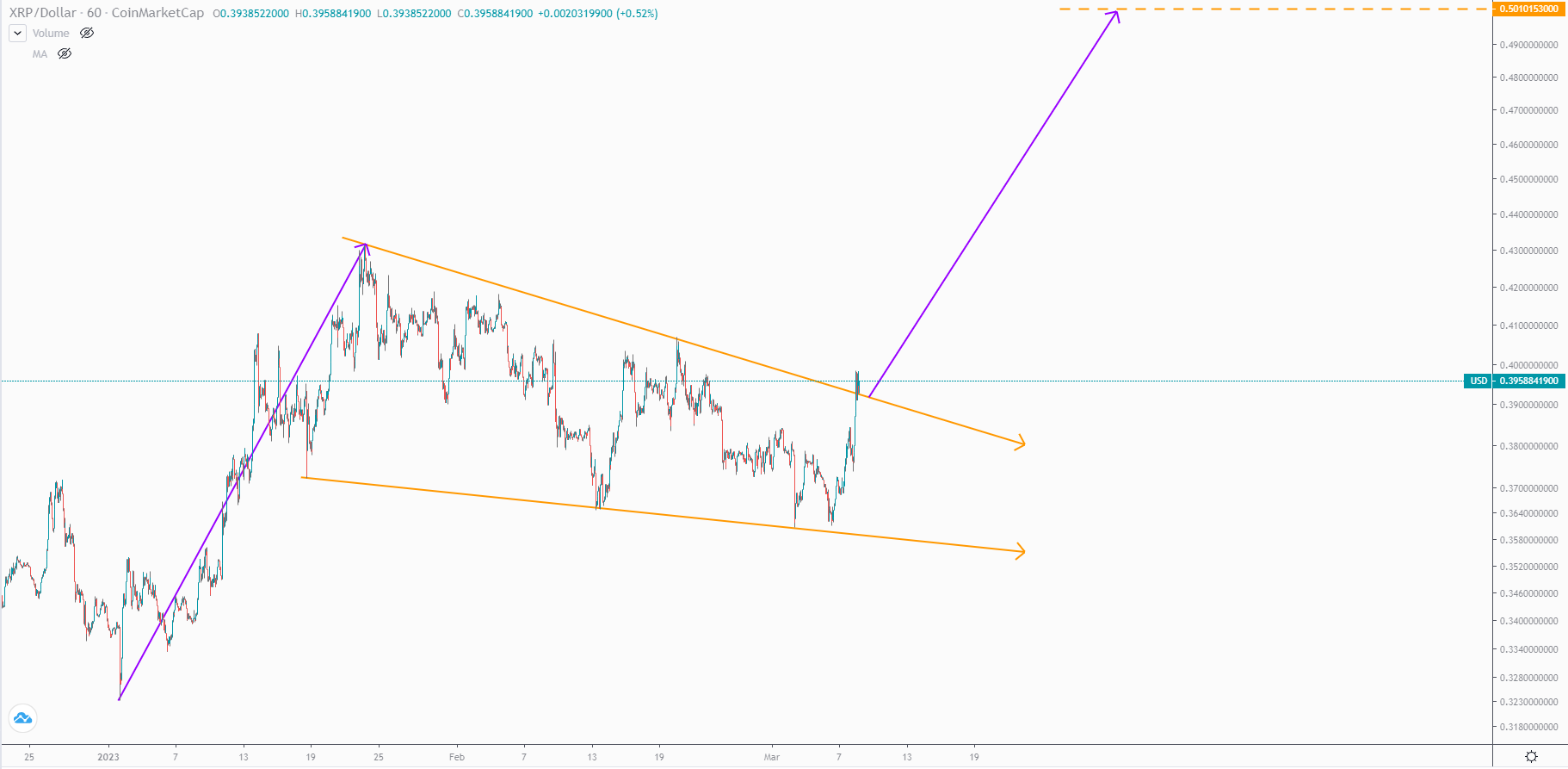This screenshot has height=769, width=1568.
Task: Click the 0.4500000000 price axis label
Action: coord(1528,179)
